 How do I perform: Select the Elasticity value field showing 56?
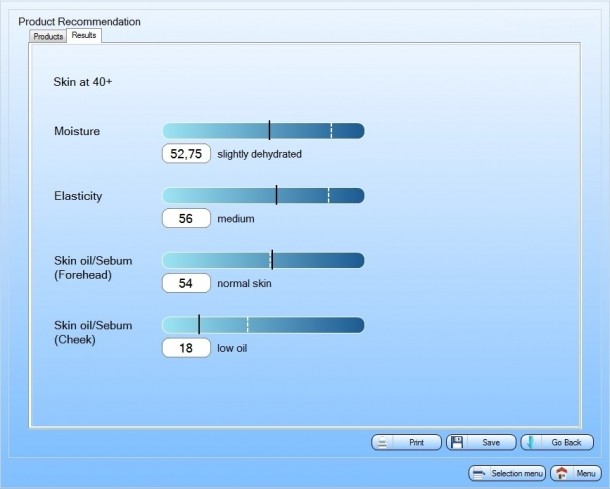point(186,219)
